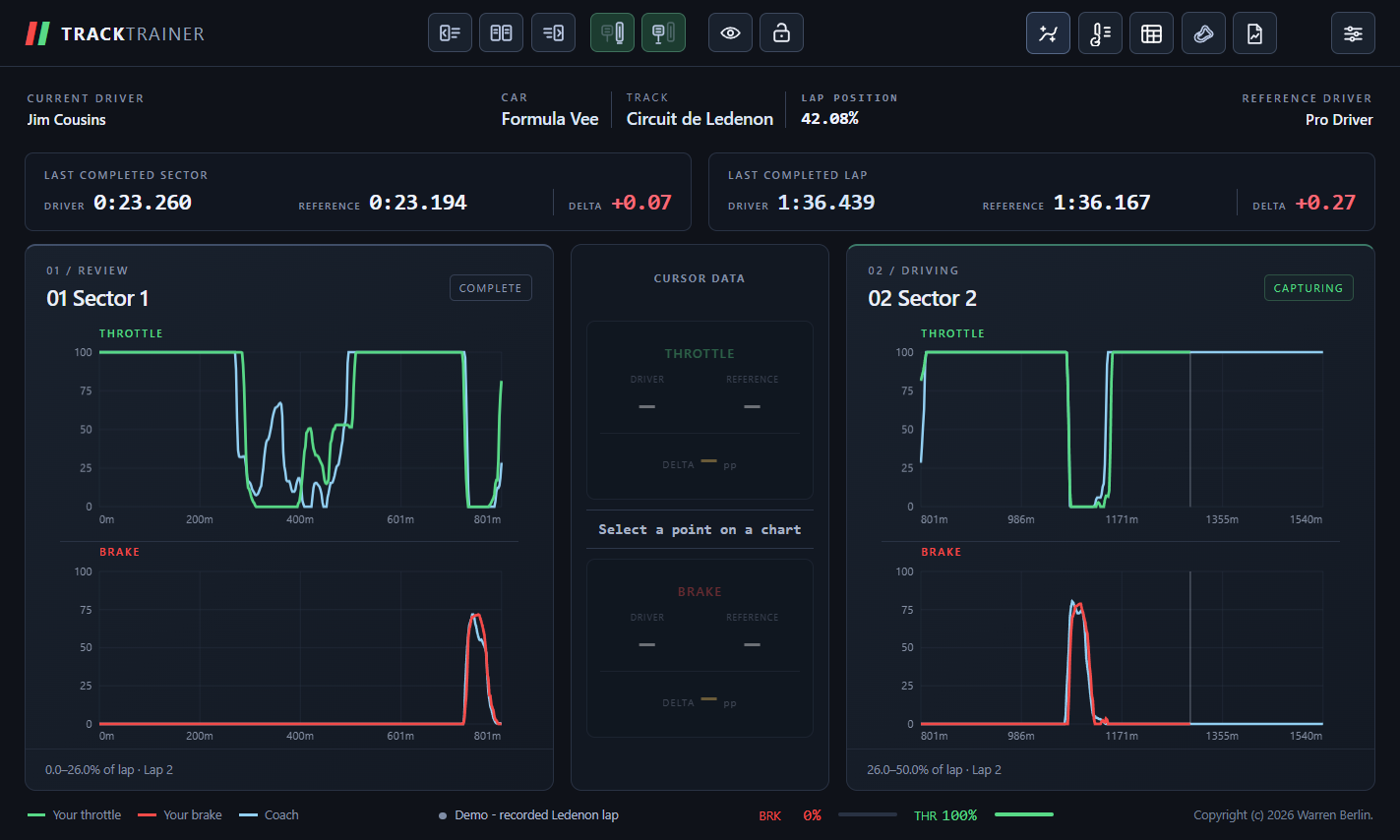Open the temperature gauge view

(1100, 33)
